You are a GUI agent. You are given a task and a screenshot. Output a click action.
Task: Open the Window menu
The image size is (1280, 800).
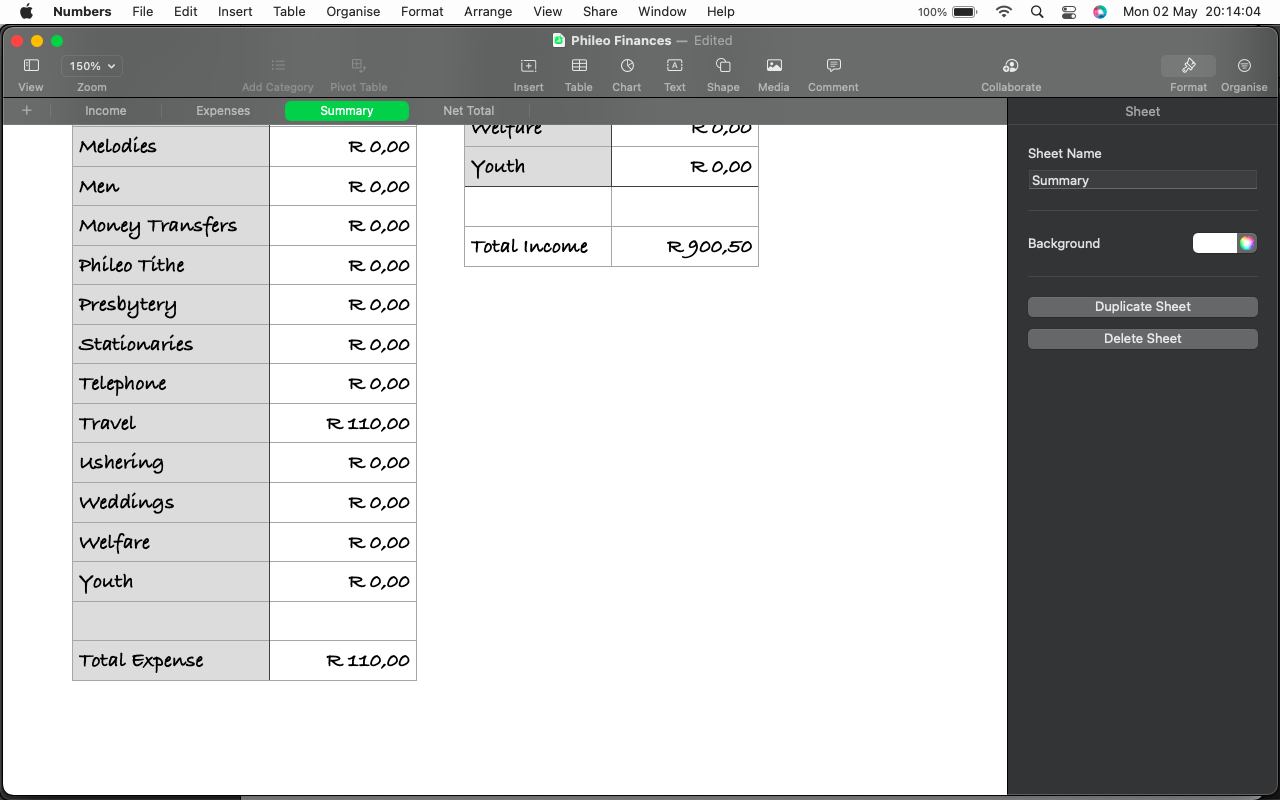coord(662,12)
